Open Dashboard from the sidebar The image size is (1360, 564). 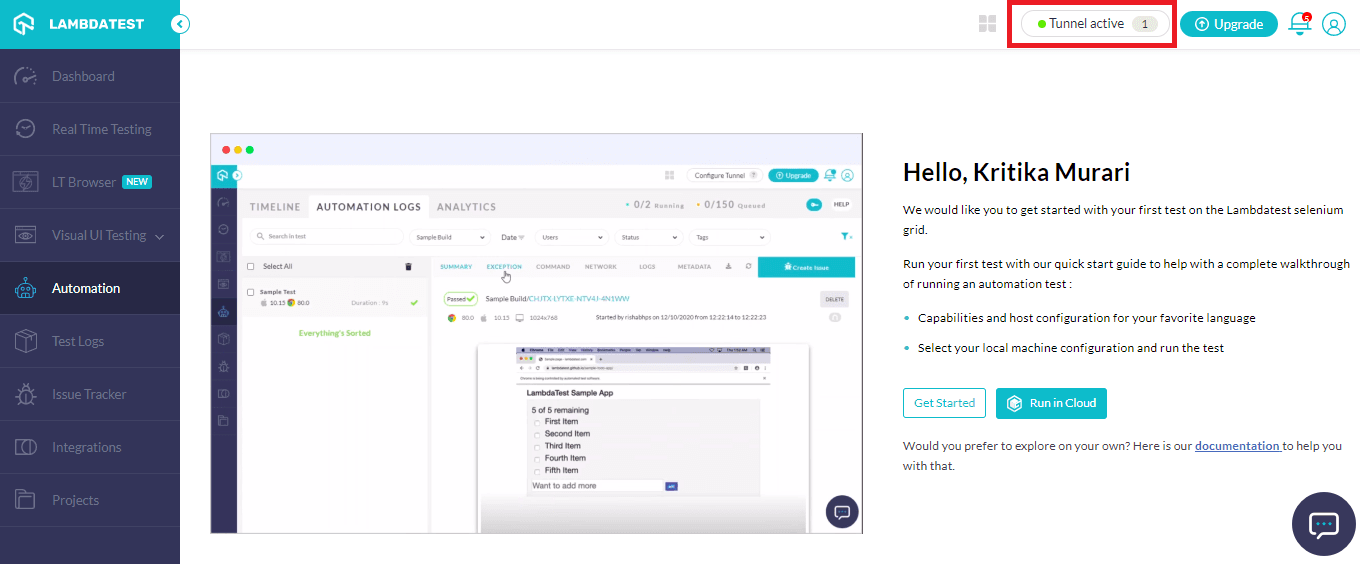click(x=90, y=76)
